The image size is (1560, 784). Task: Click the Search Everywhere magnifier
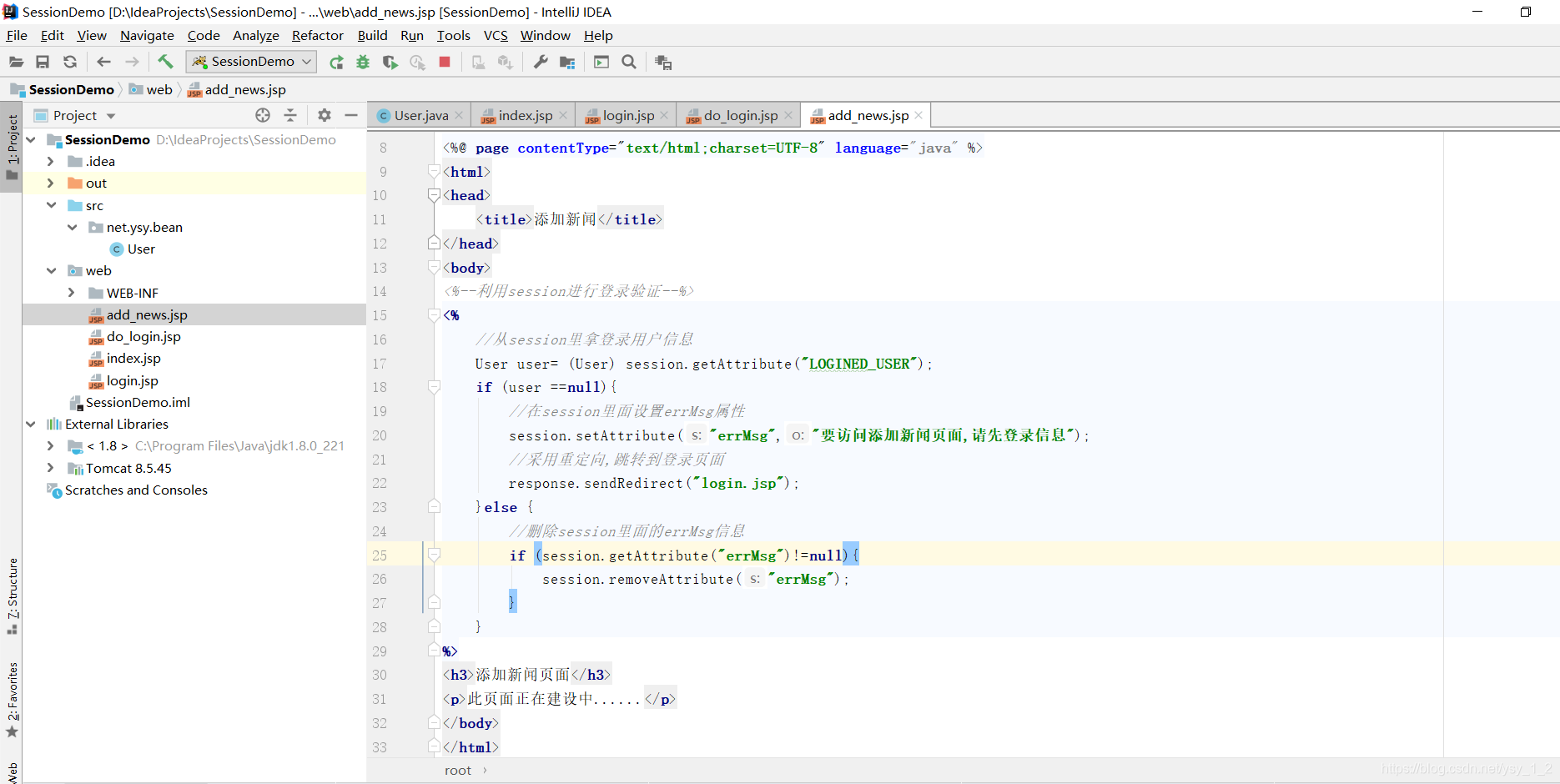(x=629, y=62)
